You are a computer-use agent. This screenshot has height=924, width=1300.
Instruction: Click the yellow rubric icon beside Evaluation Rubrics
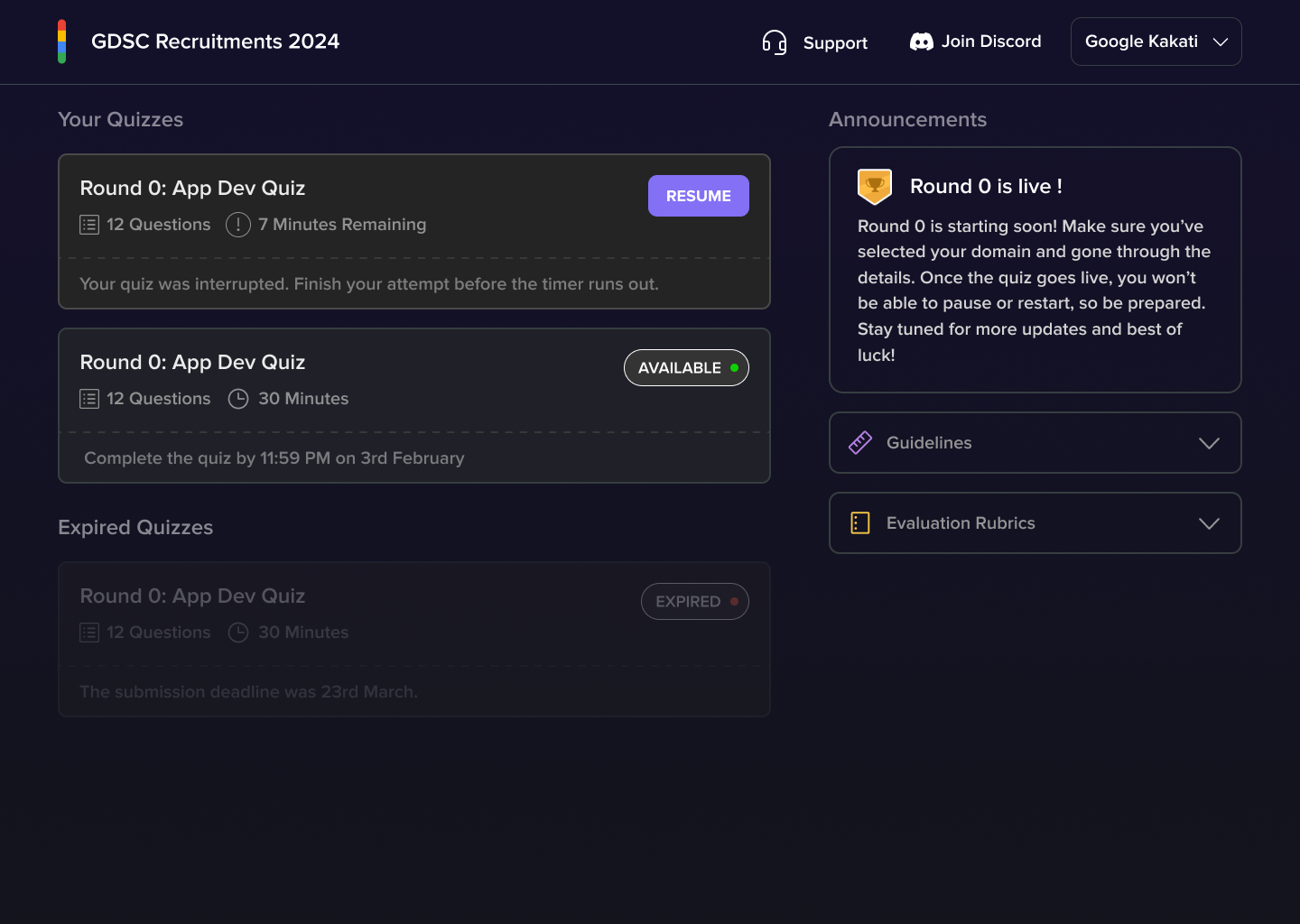860,522
